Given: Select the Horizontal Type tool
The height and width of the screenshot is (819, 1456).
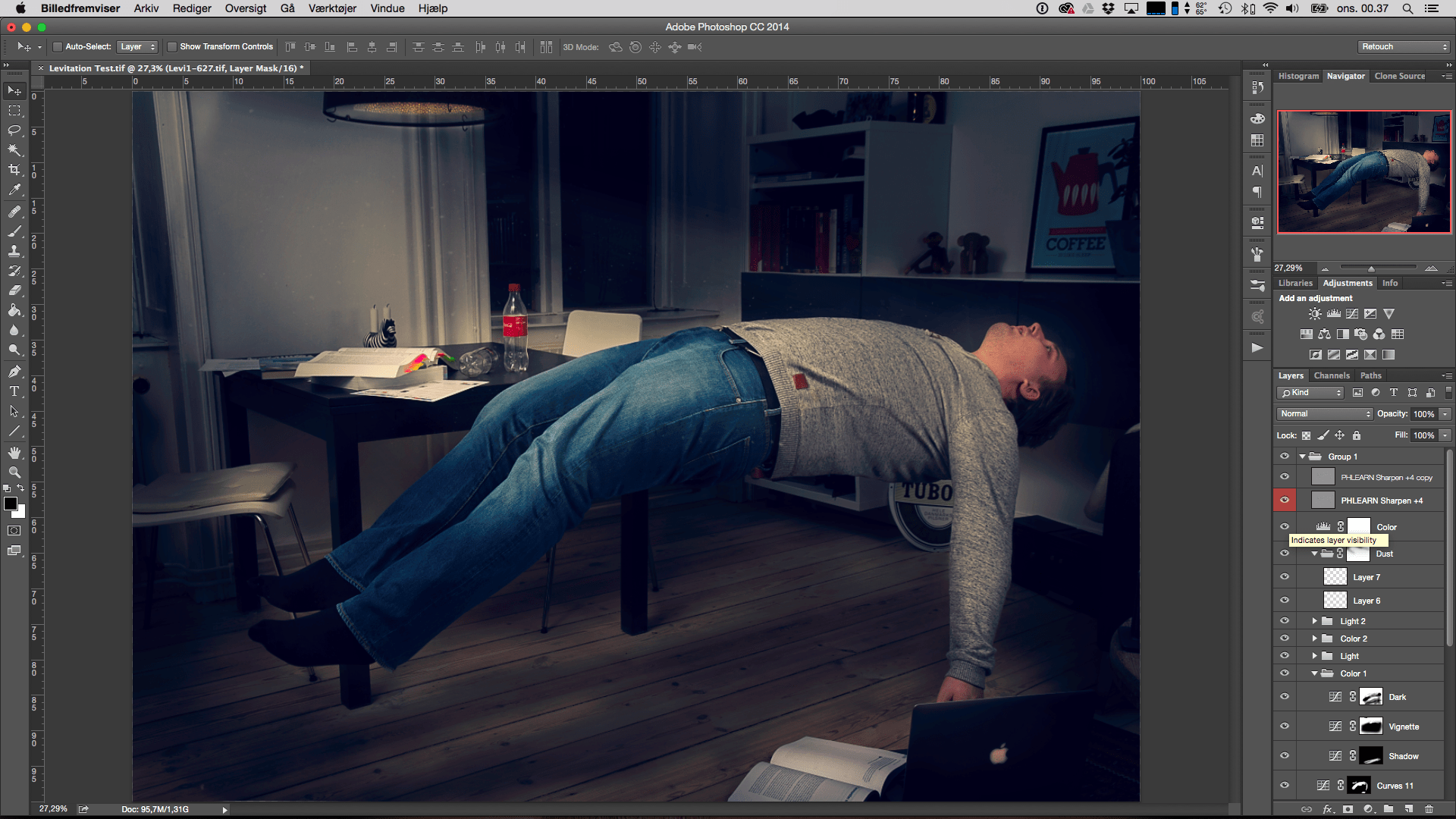Looking at the screenshot, I should [x=14, y=391].
